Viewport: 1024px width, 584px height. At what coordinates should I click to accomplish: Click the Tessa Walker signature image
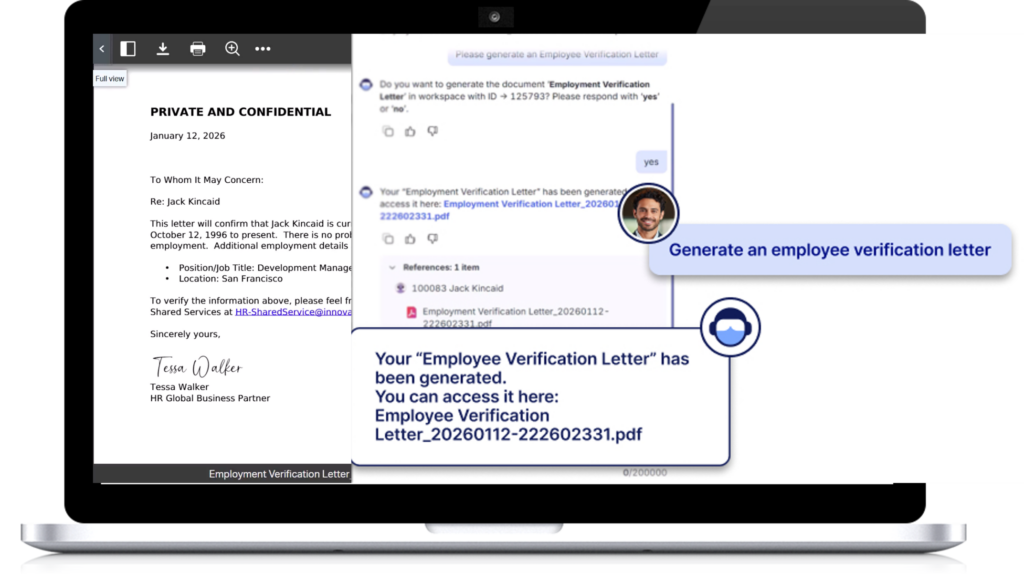[x=197, y=366]
